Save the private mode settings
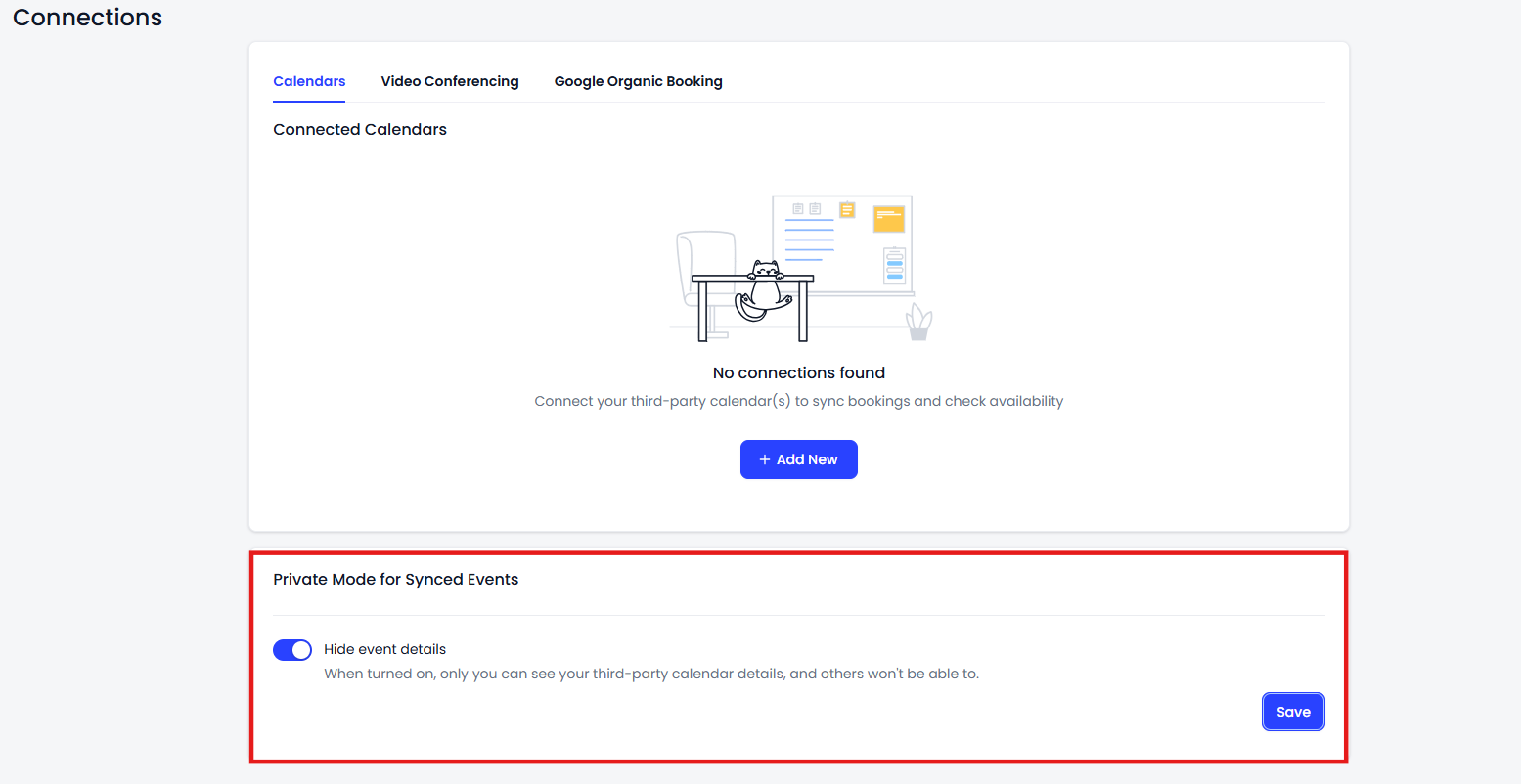Screen dimensions: 1521x784 (x=1292, y=712)
